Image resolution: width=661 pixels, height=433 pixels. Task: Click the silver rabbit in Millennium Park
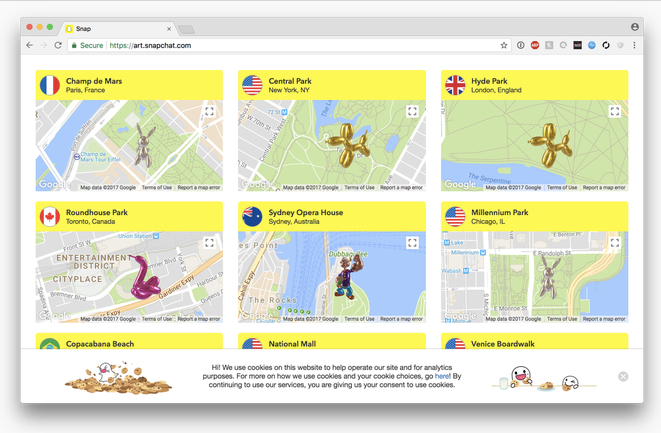[549, 277]
